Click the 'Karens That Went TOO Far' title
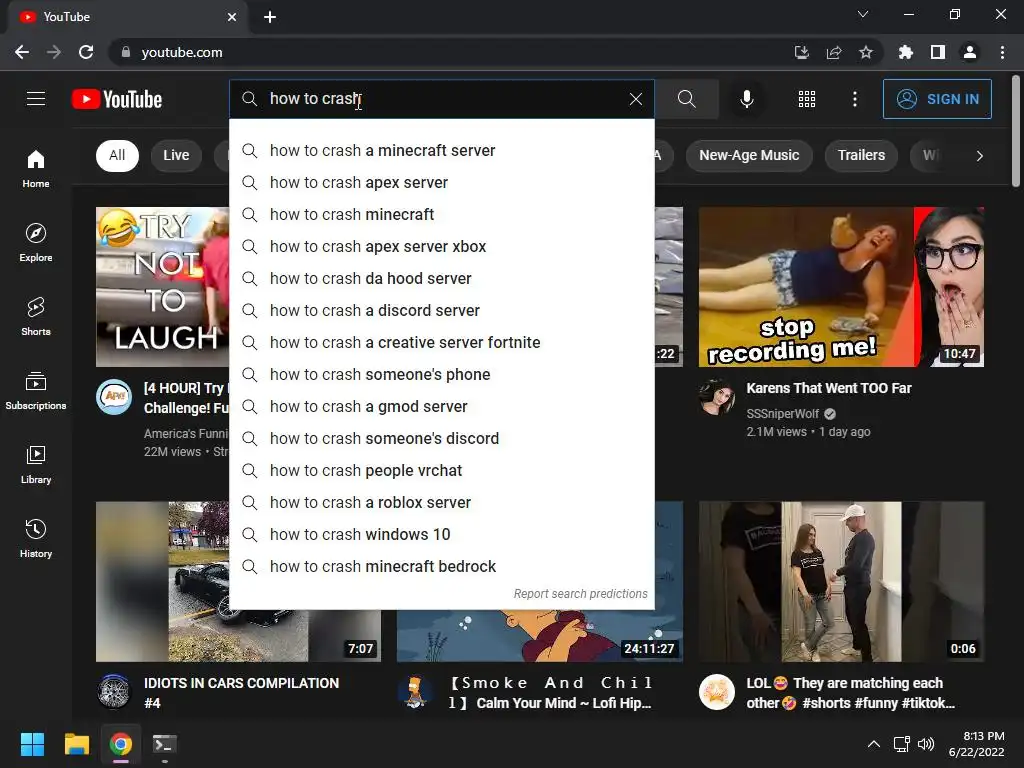 (829, 388)
